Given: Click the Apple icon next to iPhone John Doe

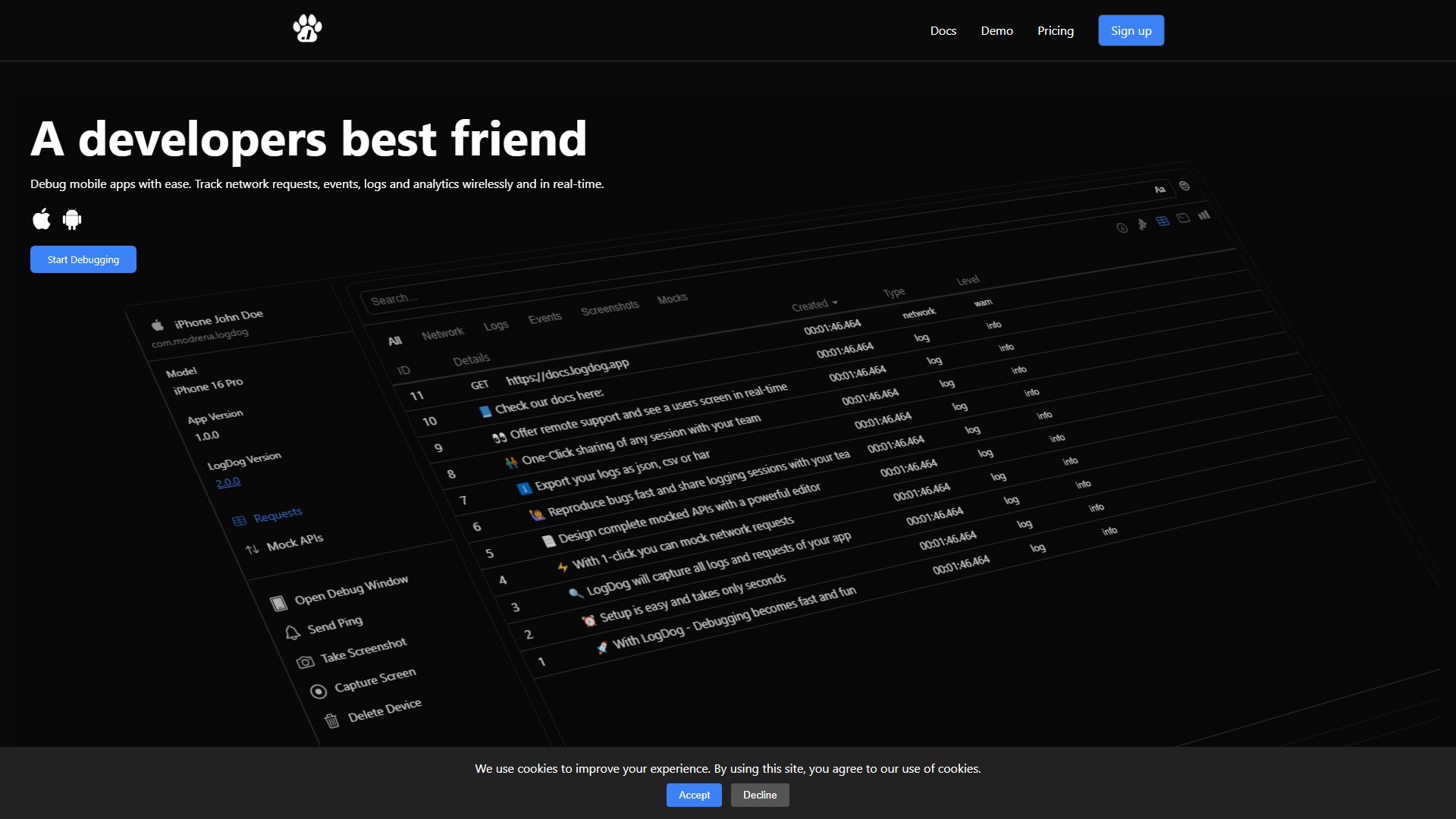Looking at the screenshot, I should click(x=157, y=325).
